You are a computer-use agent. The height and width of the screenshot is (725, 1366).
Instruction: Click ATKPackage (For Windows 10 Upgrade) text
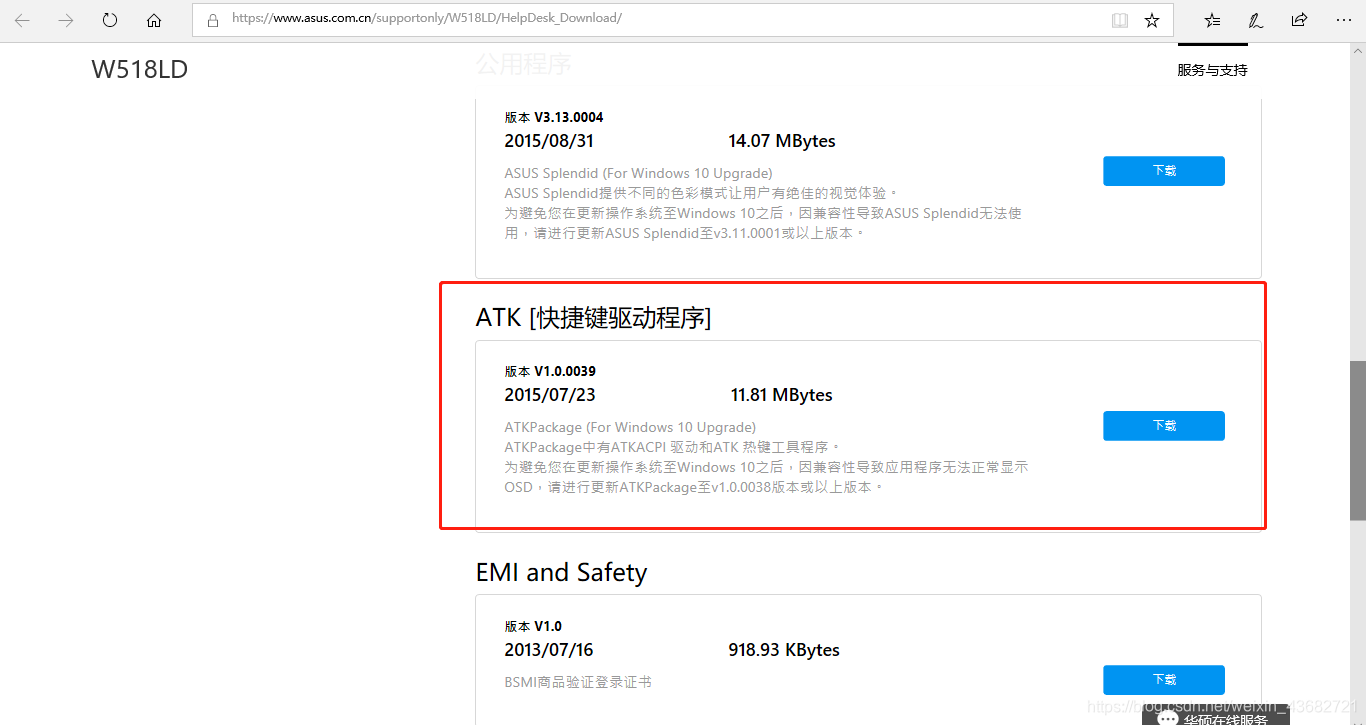[630, 427]
